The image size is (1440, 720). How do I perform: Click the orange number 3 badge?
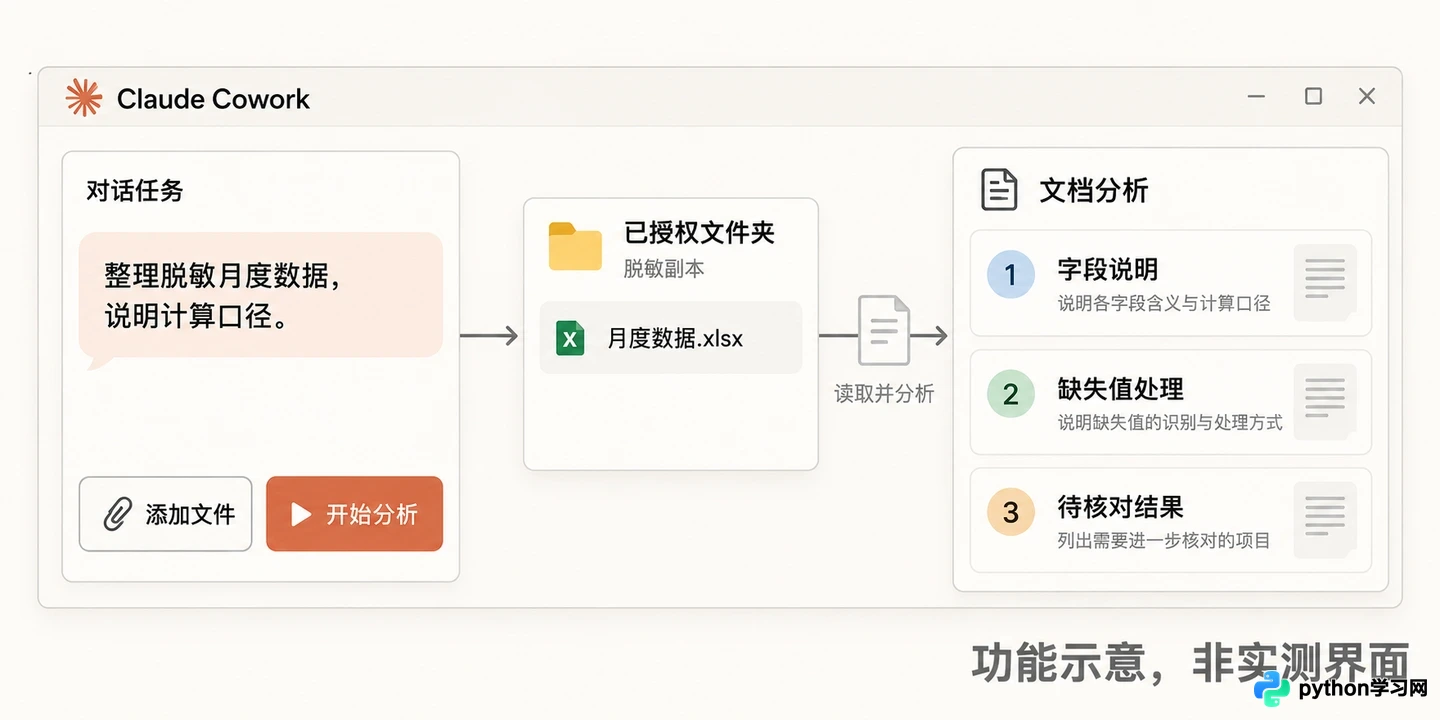[x=1010, y=512]
